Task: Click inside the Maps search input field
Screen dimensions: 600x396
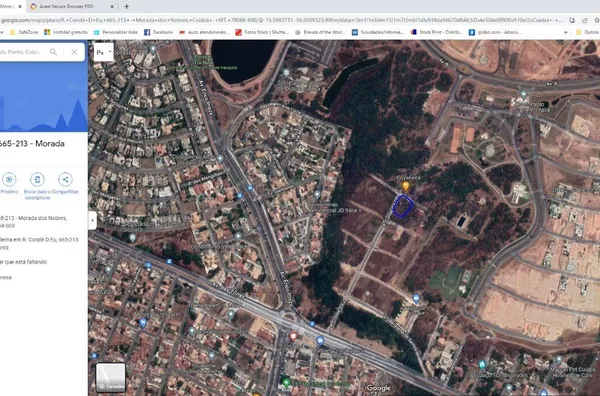Action: pyautogui.click(x=23, y=52)
